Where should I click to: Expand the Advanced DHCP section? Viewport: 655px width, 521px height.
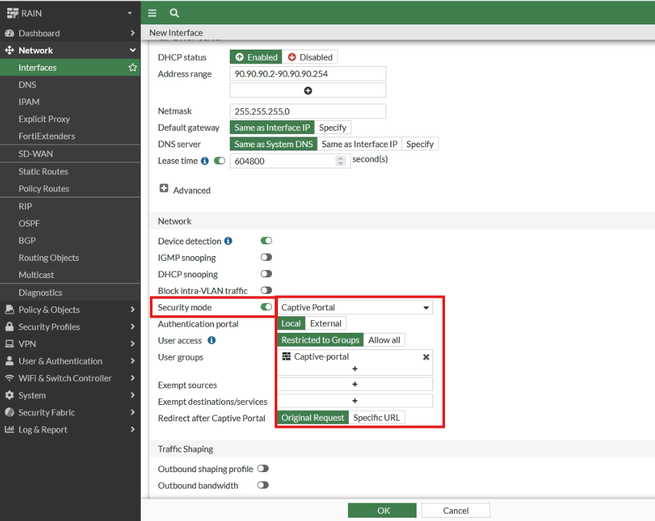(164, 189)
